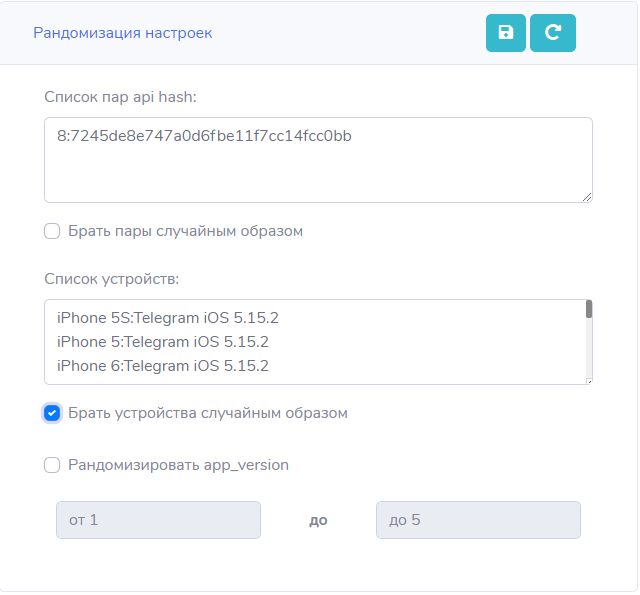The height and width of the screenshot is (595, 640).
Task: Click the reset/refresh arrow icon
Action: [553, 33]
